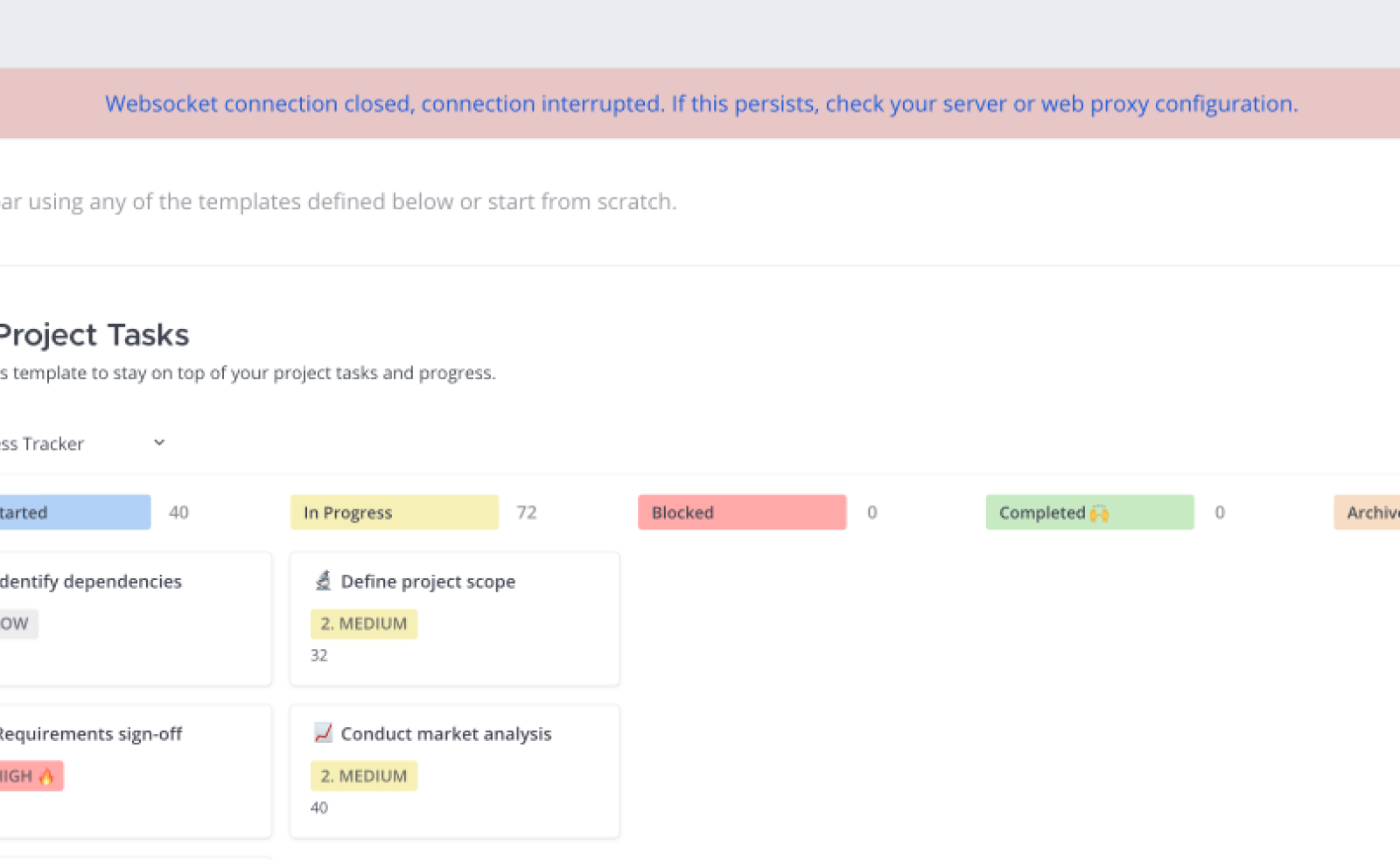Select the yellow In Progress column label
1400x860 pixels.
[394, 513]
